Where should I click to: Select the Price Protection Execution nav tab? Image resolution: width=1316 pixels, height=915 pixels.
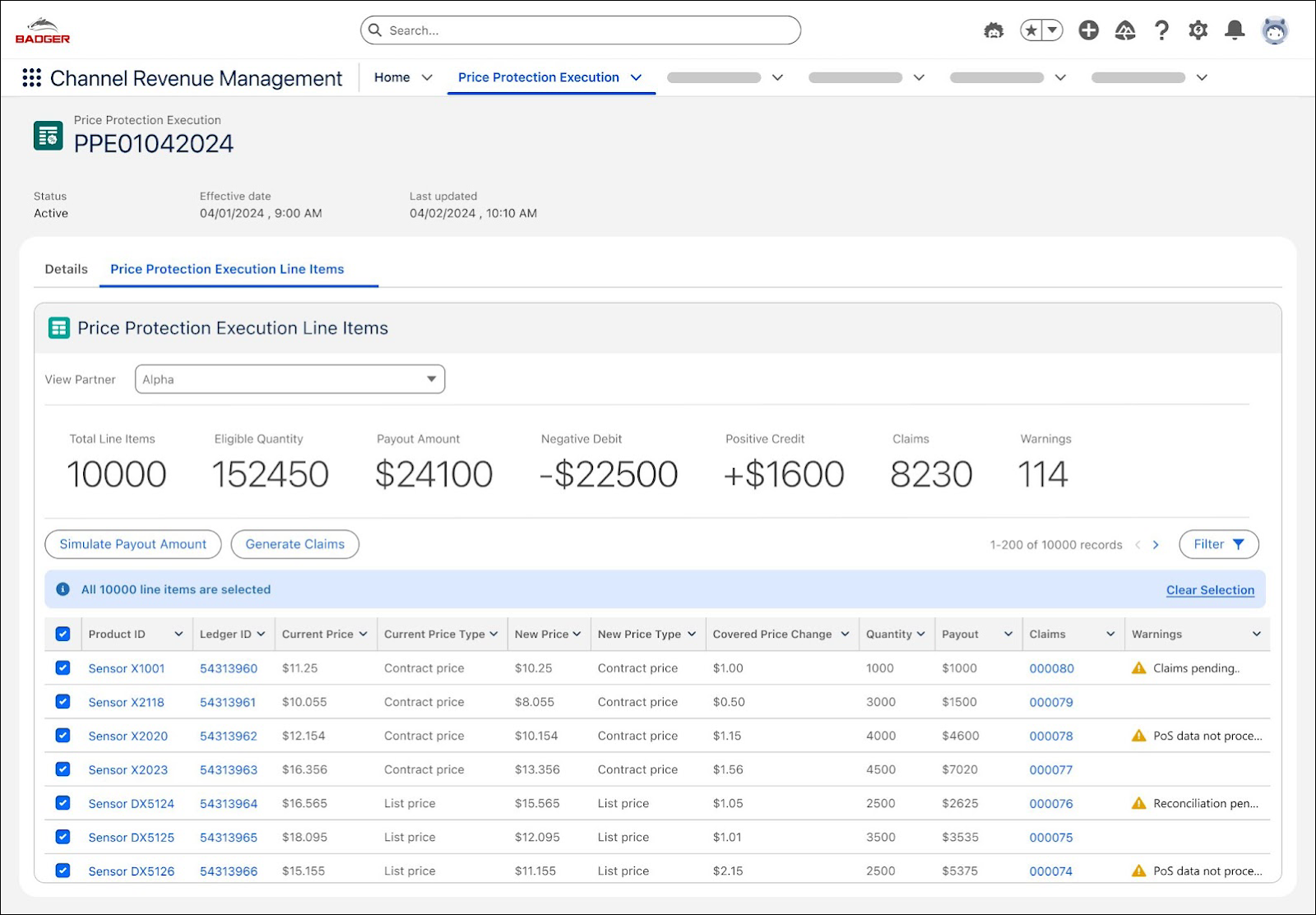[538, 77]
